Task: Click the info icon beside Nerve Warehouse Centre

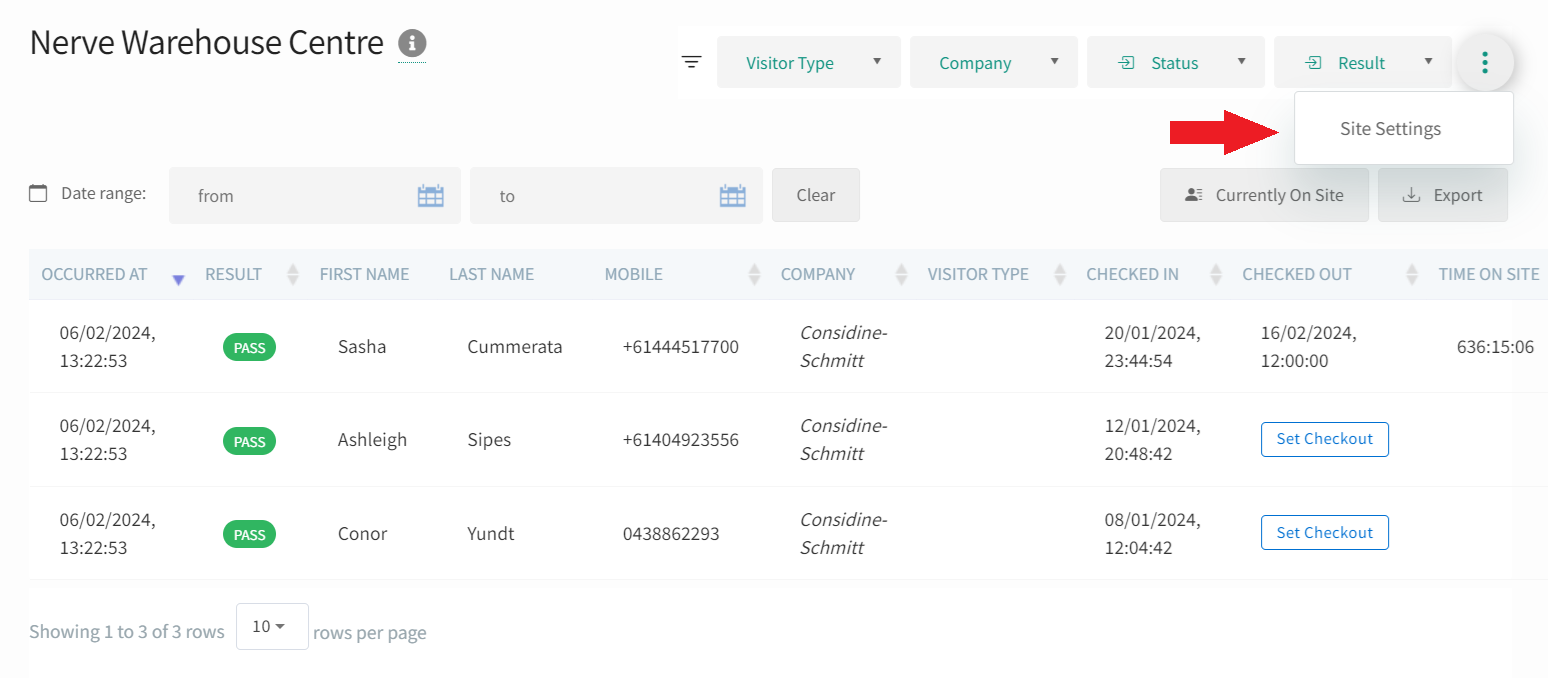Action: [413, 42]
